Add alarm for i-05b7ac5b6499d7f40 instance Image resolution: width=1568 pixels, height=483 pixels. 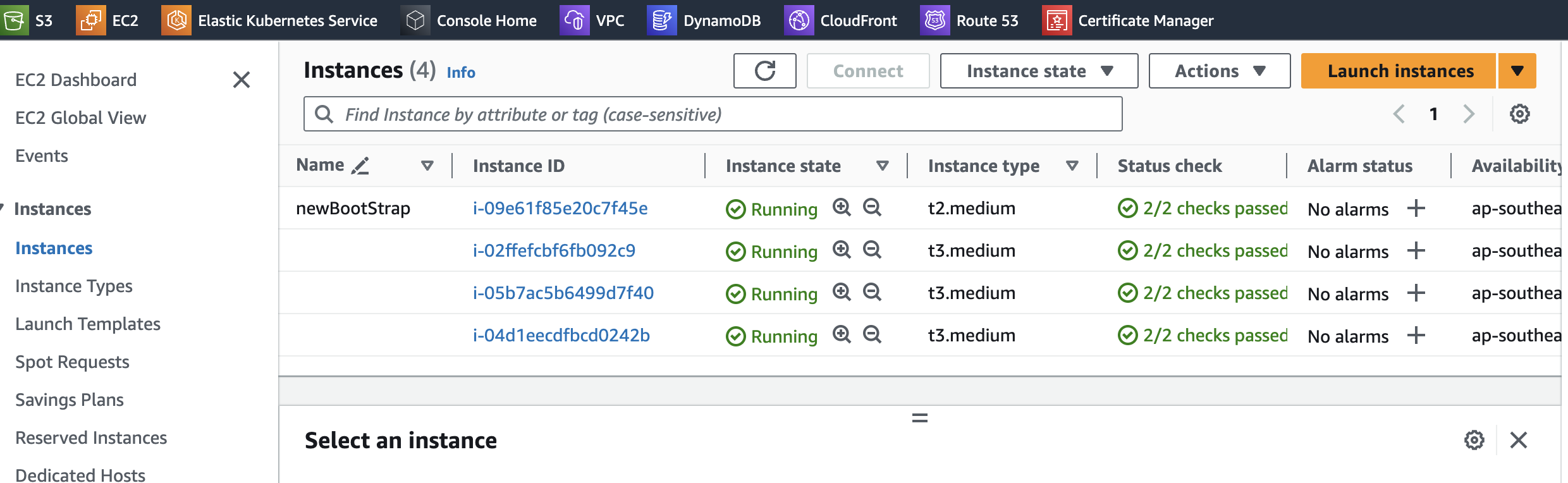[1416, 293]
